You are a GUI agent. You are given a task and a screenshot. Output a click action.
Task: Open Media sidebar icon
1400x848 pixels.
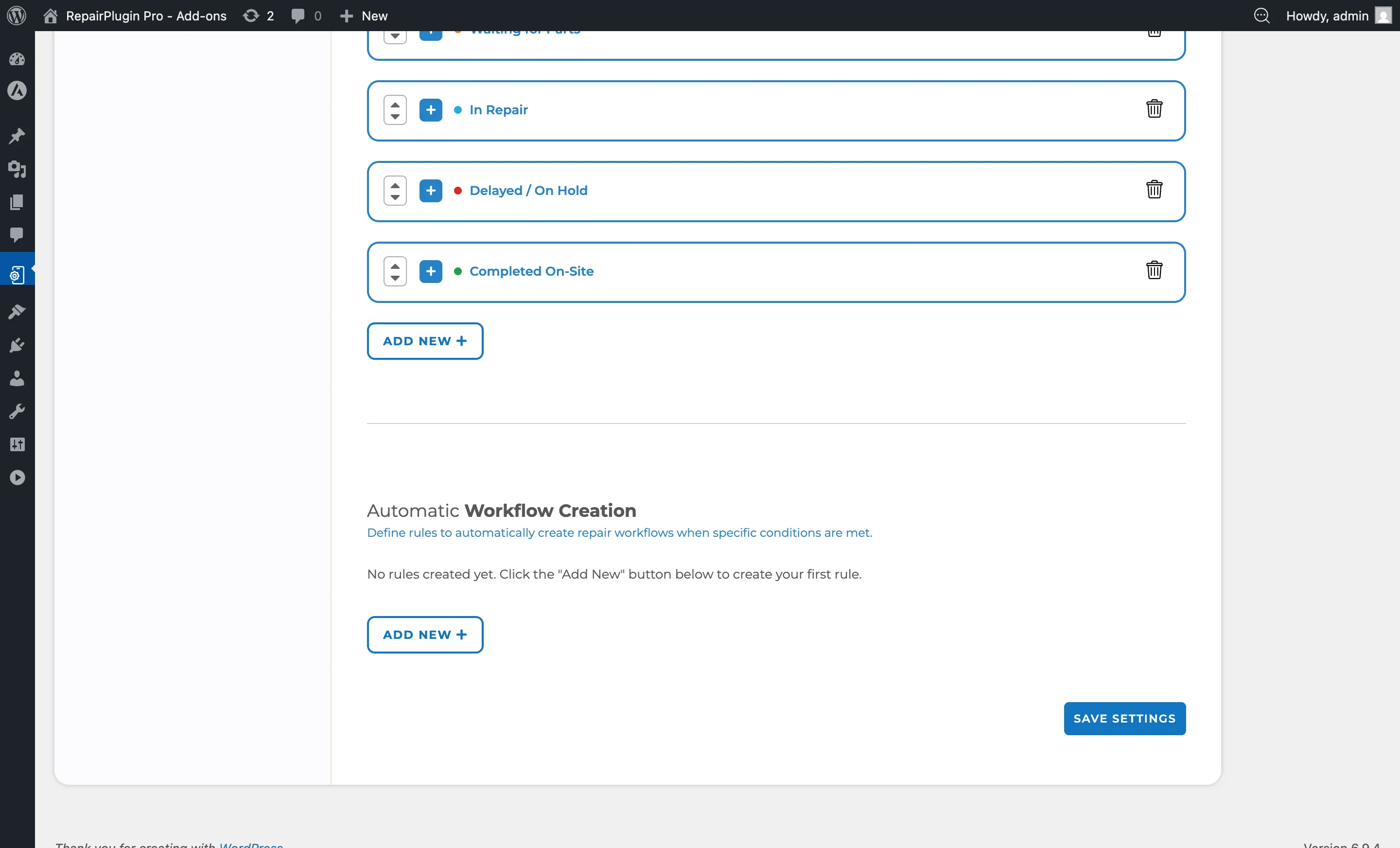17,169
